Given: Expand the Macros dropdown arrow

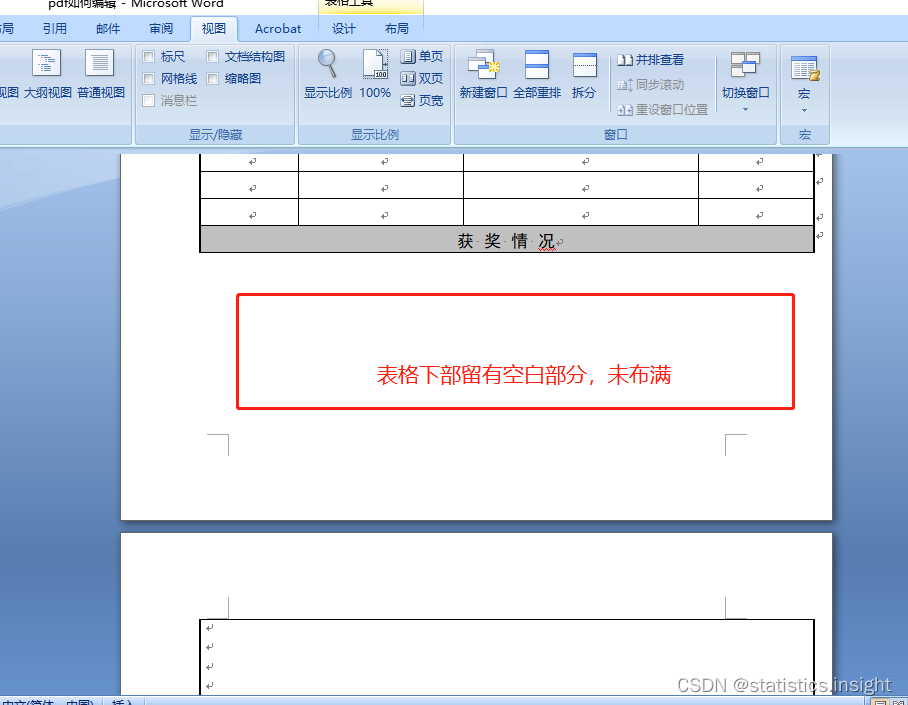Looking at the screenshot, I should tap(804, 110).
